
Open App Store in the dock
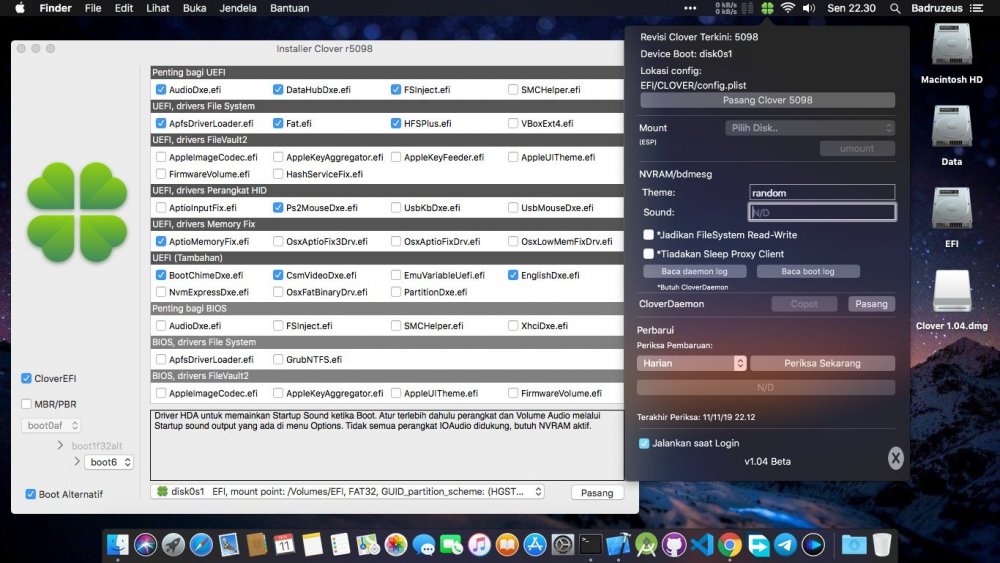535,545
